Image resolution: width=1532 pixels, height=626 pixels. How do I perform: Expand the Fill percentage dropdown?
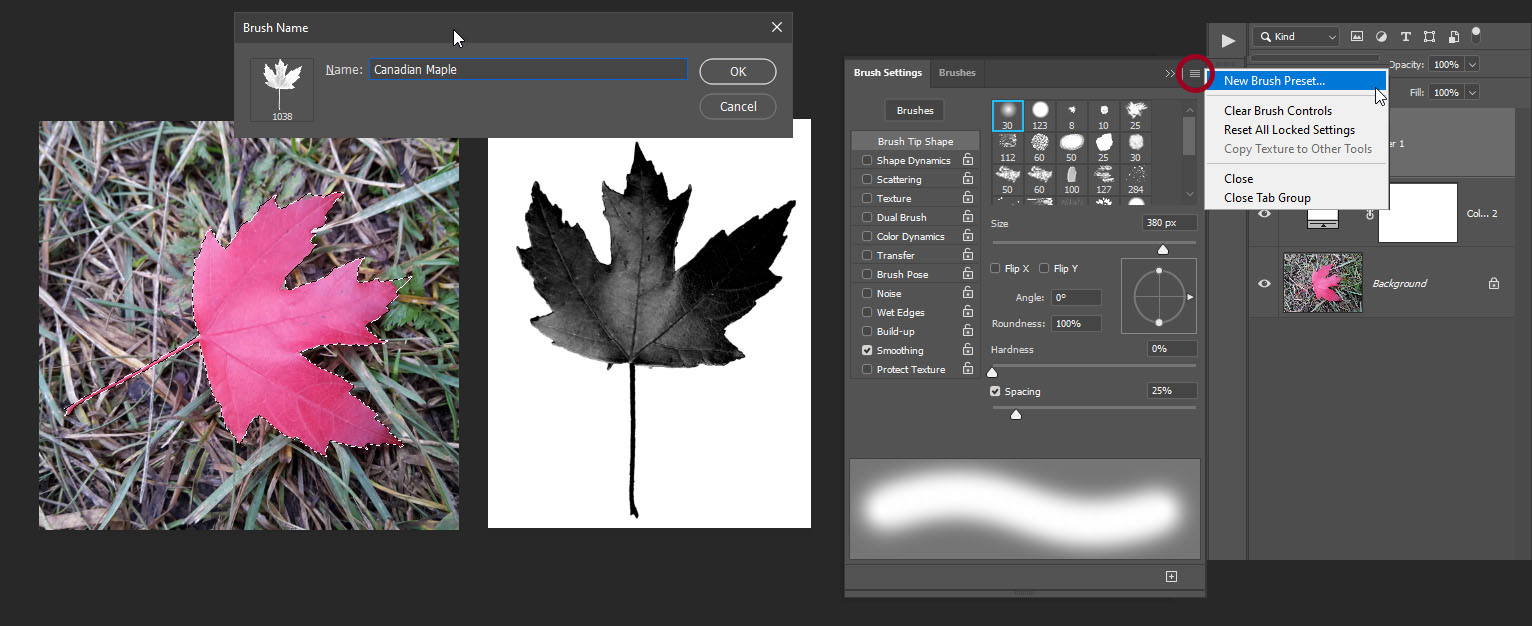coord(1470,91)
